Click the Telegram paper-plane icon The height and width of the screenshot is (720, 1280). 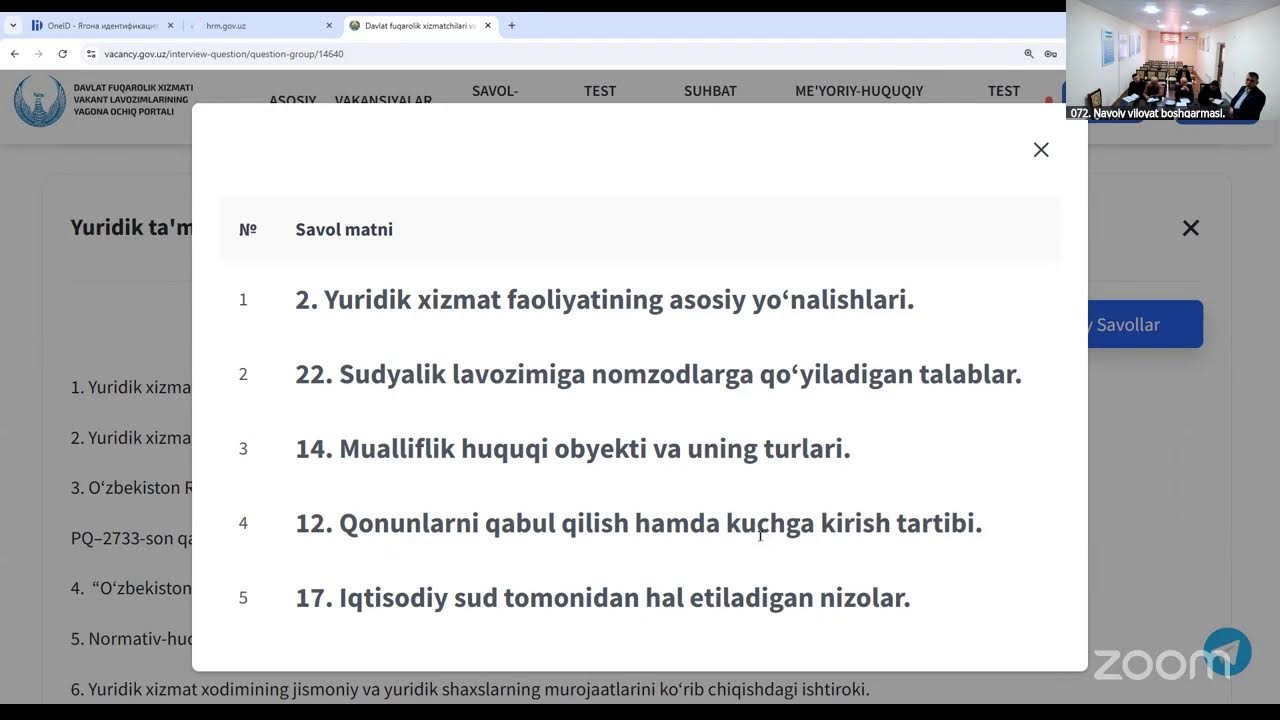1227,652
